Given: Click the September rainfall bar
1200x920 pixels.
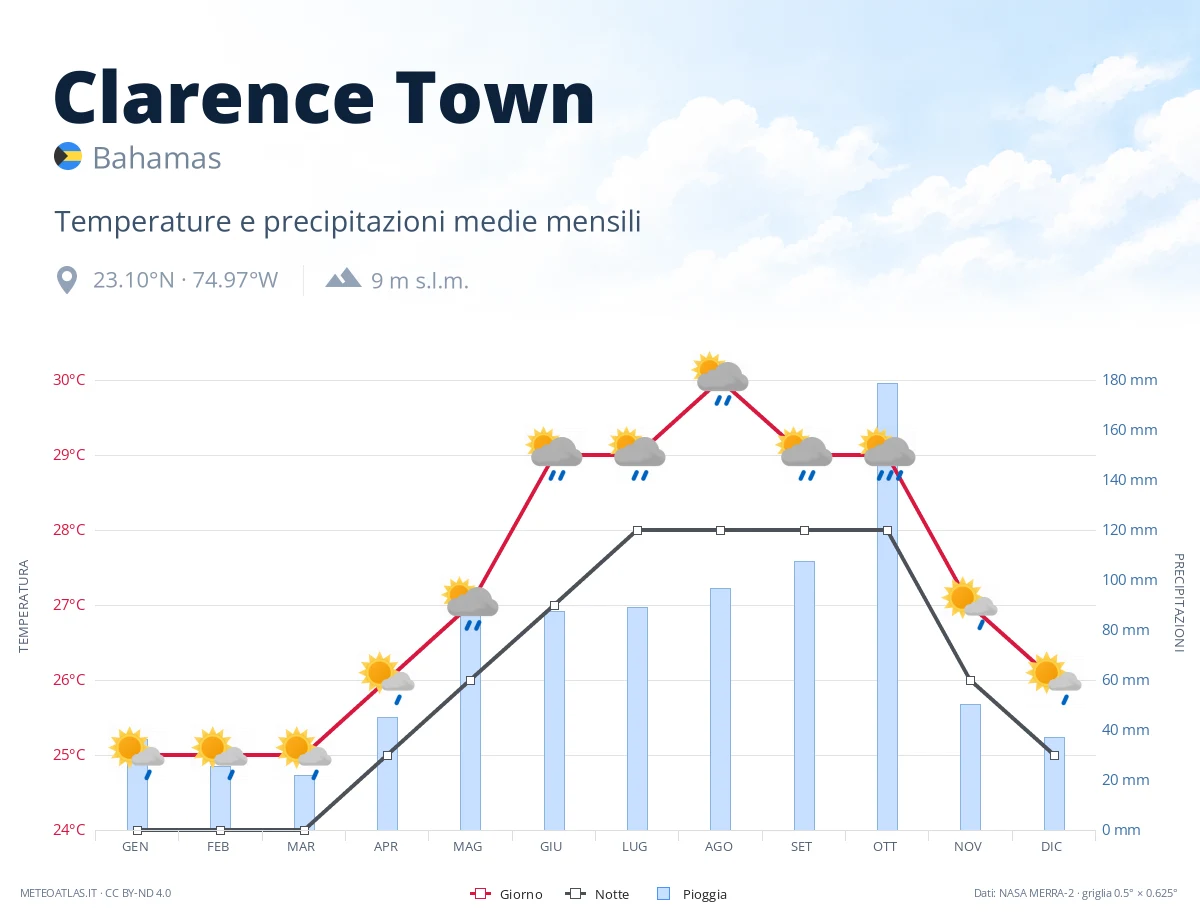Looking at the screenshot, I should pos(804,695).
